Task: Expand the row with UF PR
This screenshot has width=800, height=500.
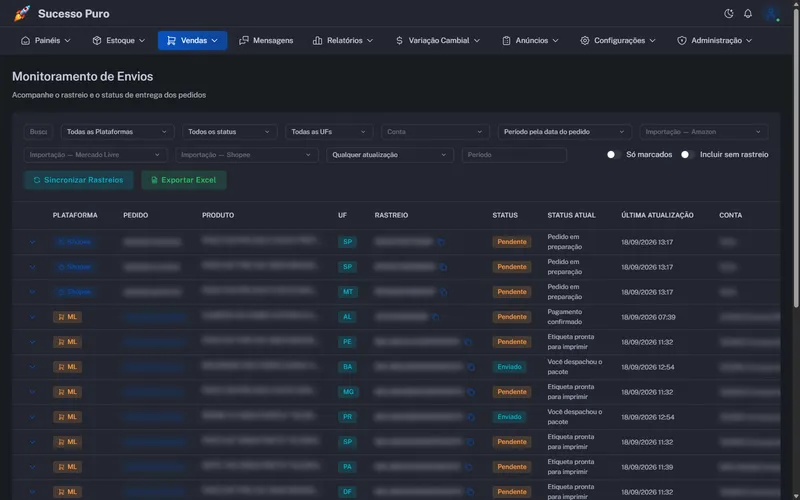Action: coord(32,417)
